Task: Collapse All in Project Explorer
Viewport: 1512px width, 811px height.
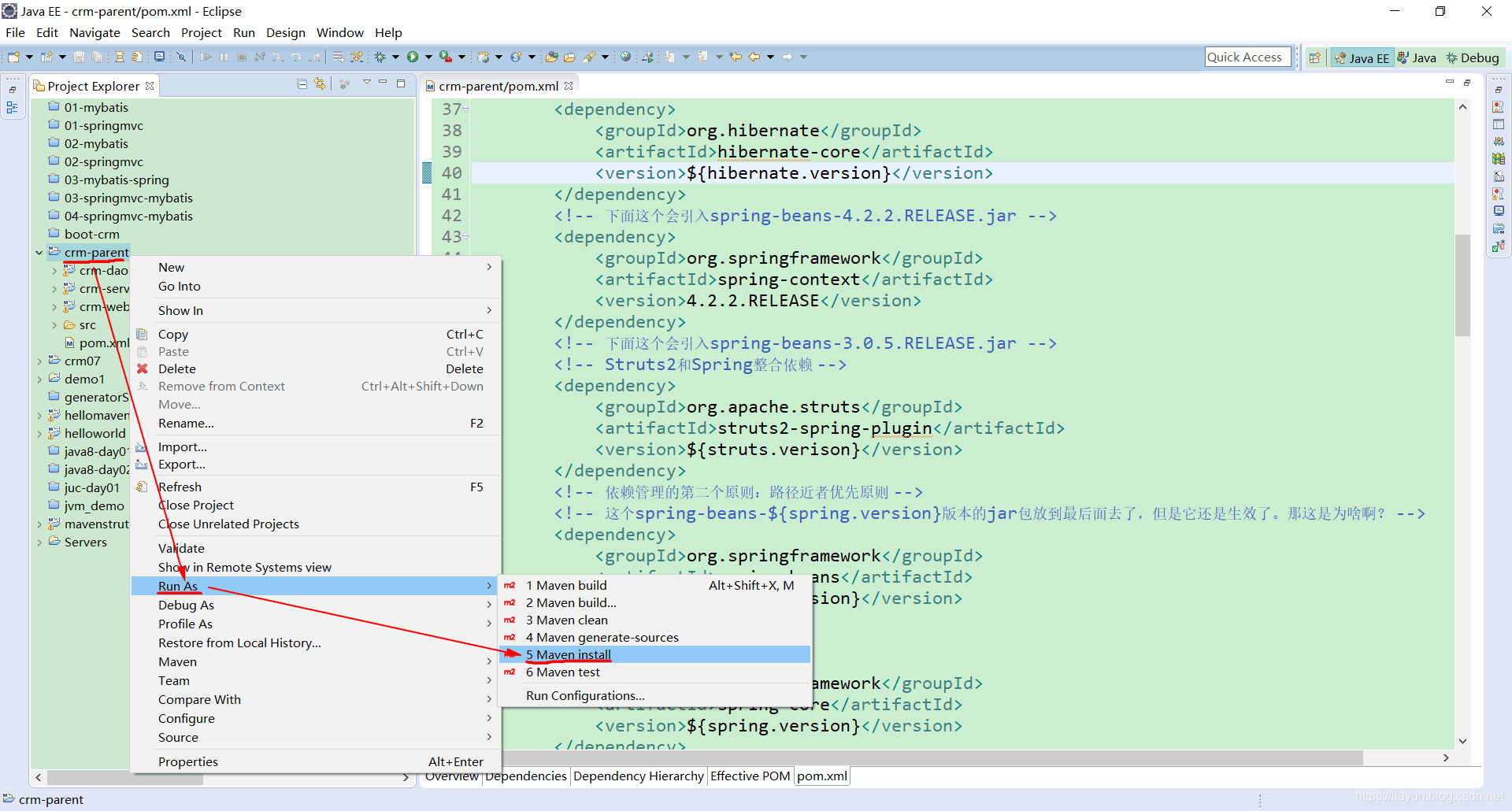Action: [302, 83]
